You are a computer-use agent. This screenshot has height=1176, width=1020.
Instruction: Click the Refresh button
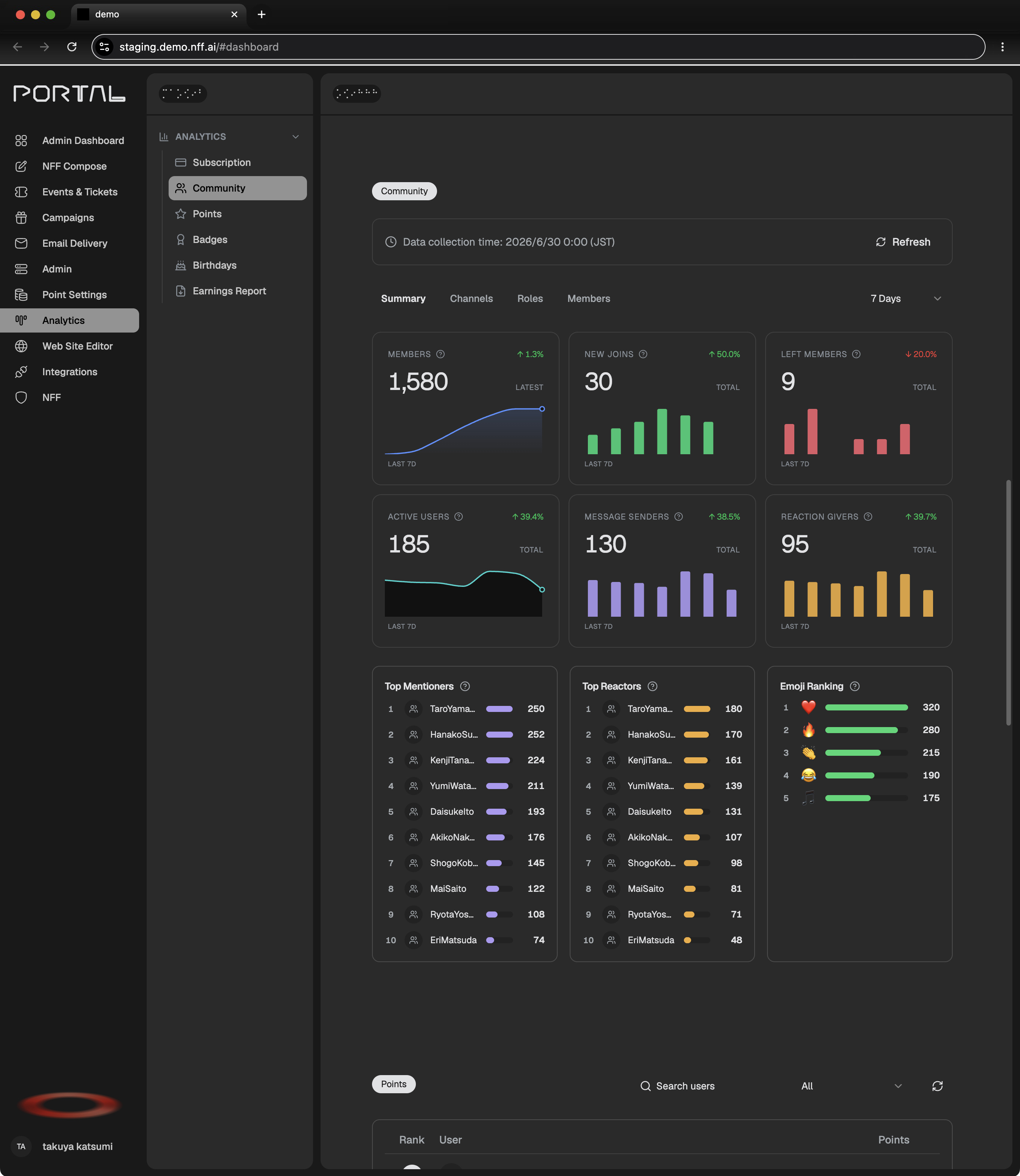(903, 242)
